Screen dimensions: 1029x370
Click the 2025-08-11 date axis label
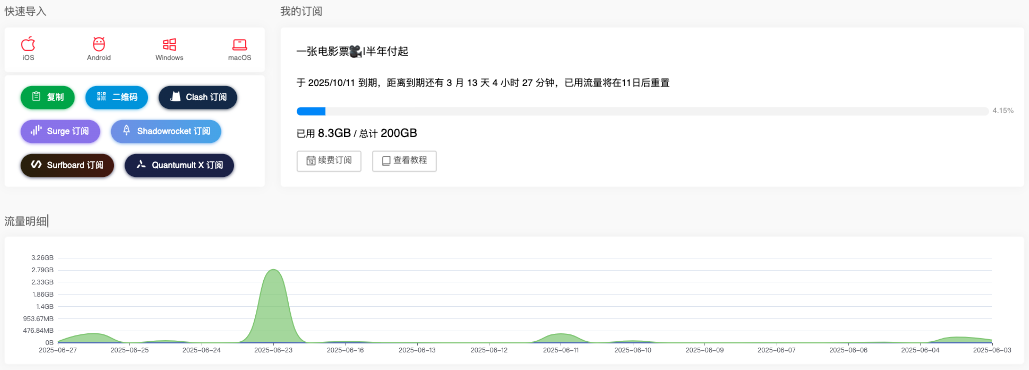560,350
